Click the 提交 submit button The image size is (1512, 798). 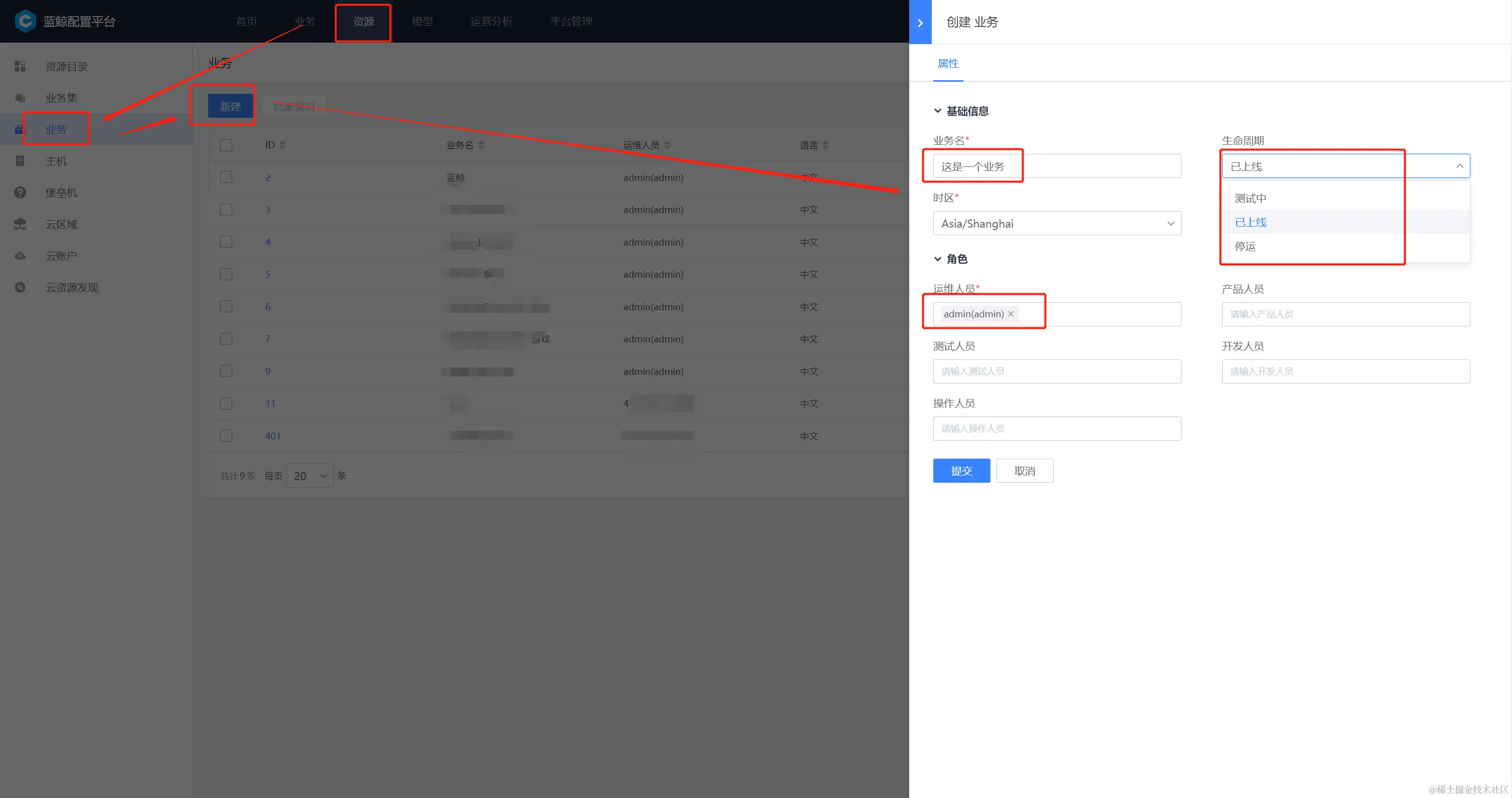[x=961, y=471]
